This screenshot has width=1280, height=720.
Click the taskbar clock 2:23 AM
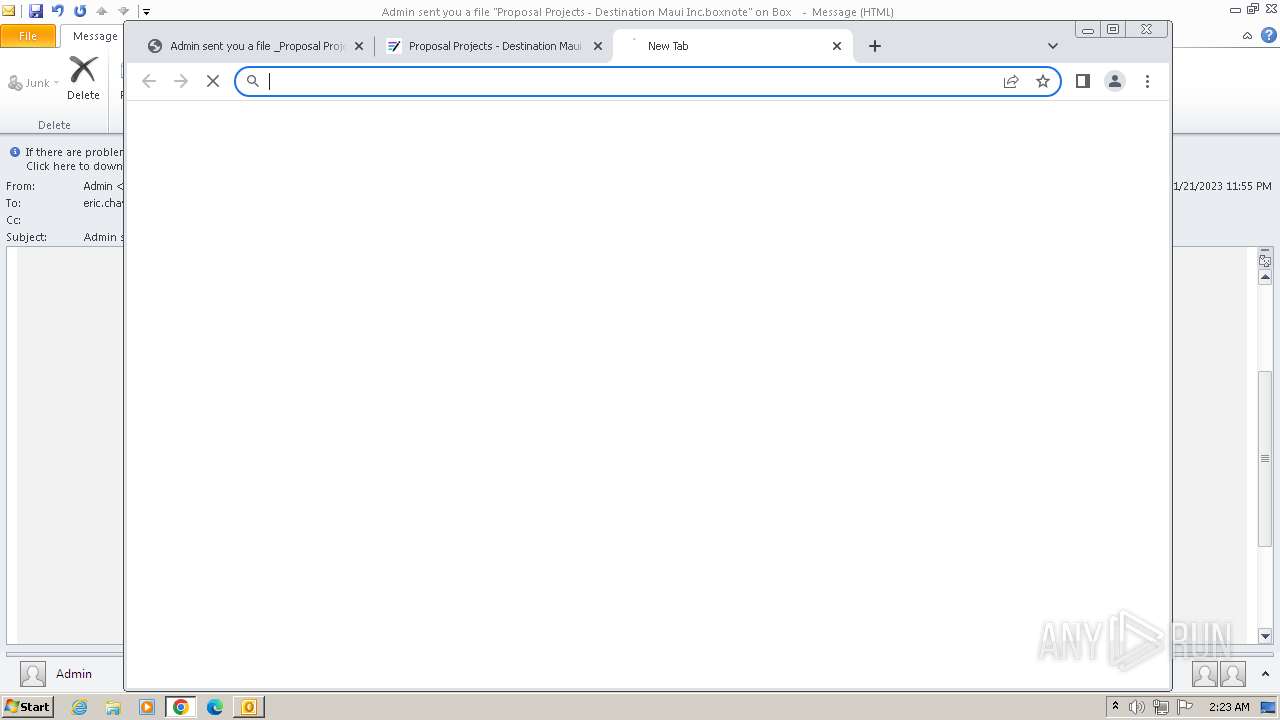(1229, 707)
